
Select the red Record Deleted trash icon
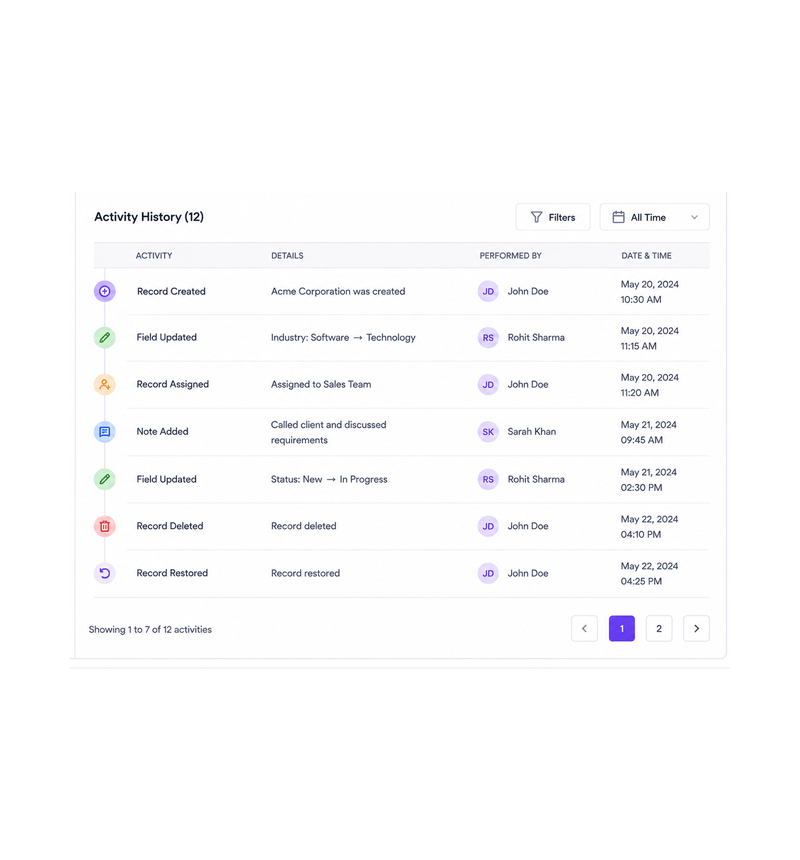point(105,526)
